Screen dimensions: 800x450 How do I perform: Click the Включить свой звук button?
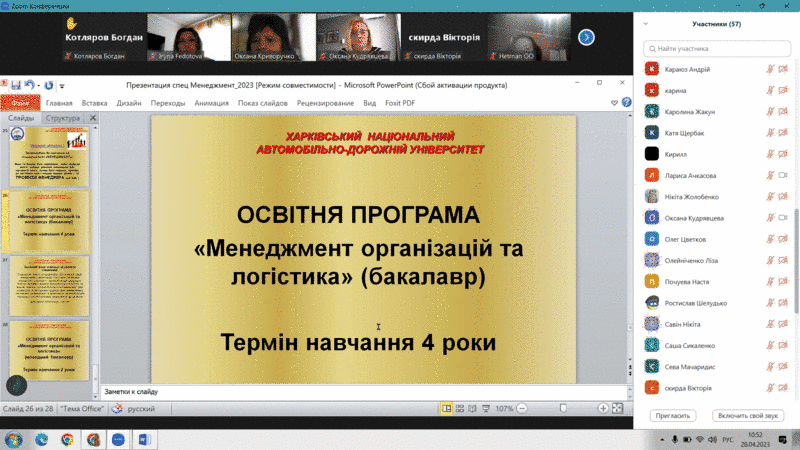(x=748, y=415)
